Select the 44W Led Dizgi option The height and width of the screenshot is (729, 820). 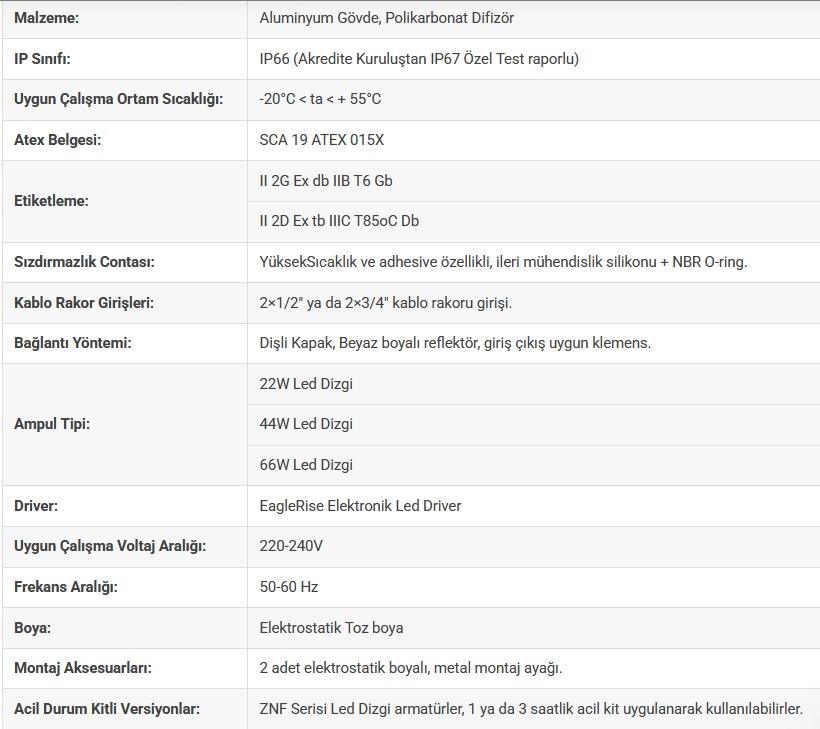(306, 424)
